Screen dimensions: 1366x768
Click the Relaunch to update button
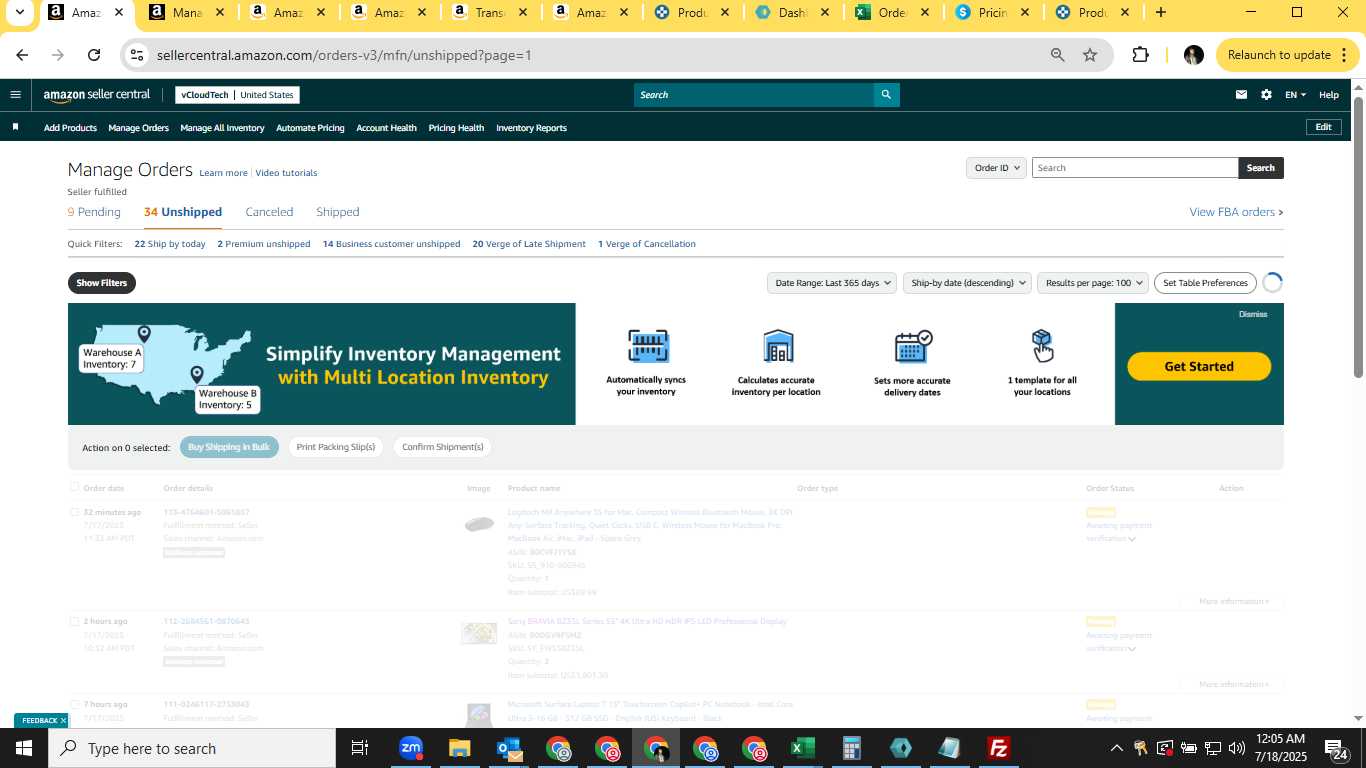[1286, 55]
